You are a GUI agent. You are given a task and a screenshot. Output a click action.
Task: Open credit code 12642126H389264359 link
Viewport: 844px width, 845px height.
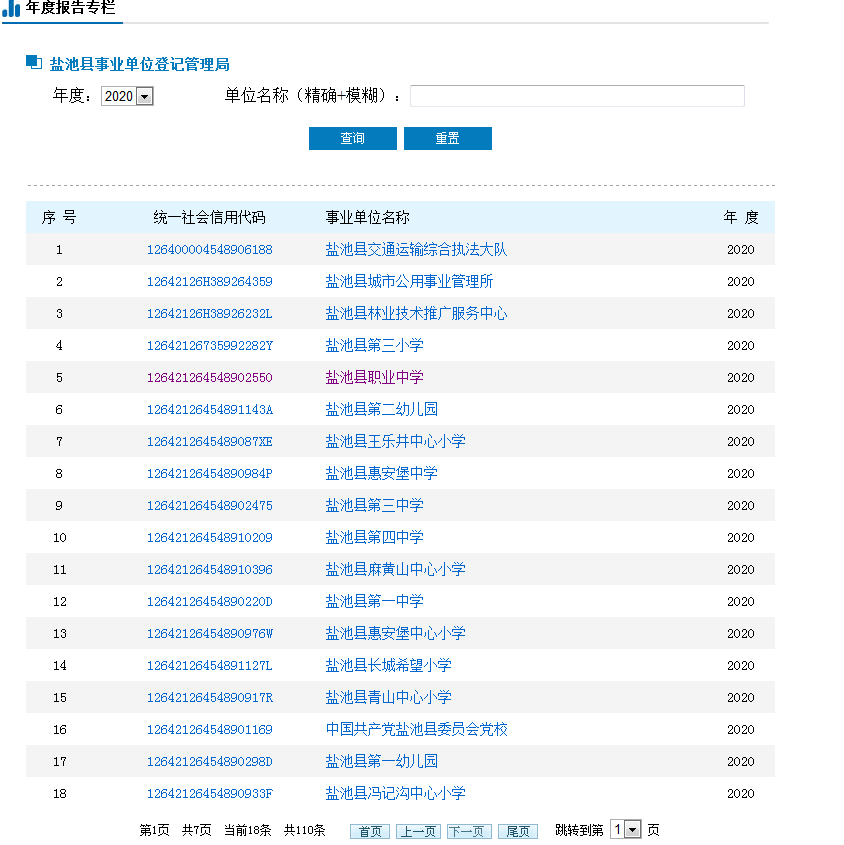(x=210, y=281)
